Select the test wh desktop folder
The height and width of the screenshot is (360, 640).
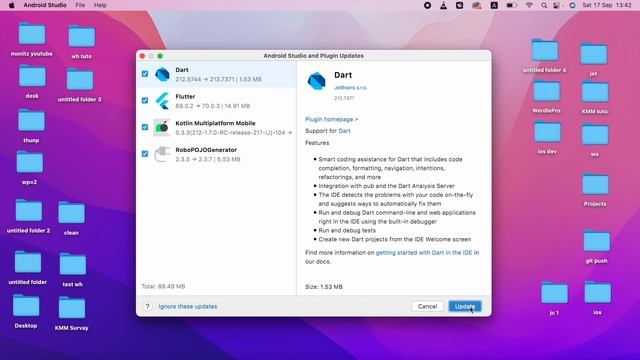coord(73,264)
